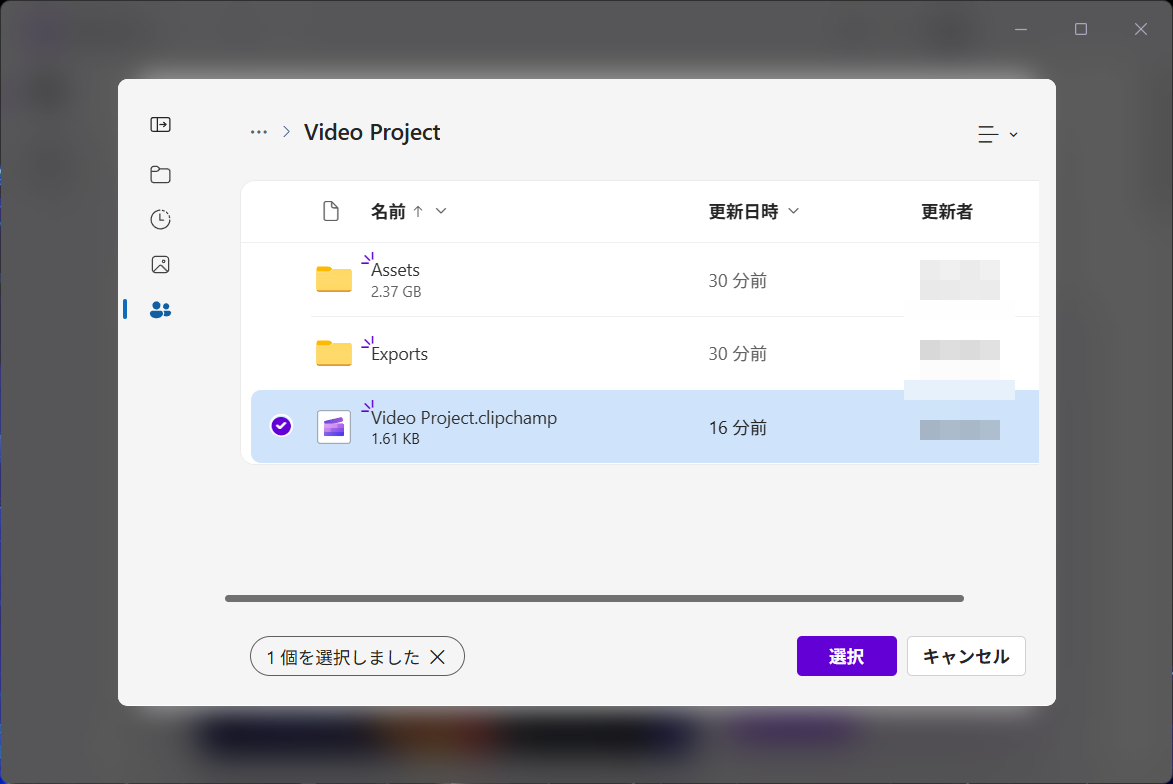The image size is (1173, 784).
Task: Click the 1 個を選択しました selection pill
Action: click(357, 656)
